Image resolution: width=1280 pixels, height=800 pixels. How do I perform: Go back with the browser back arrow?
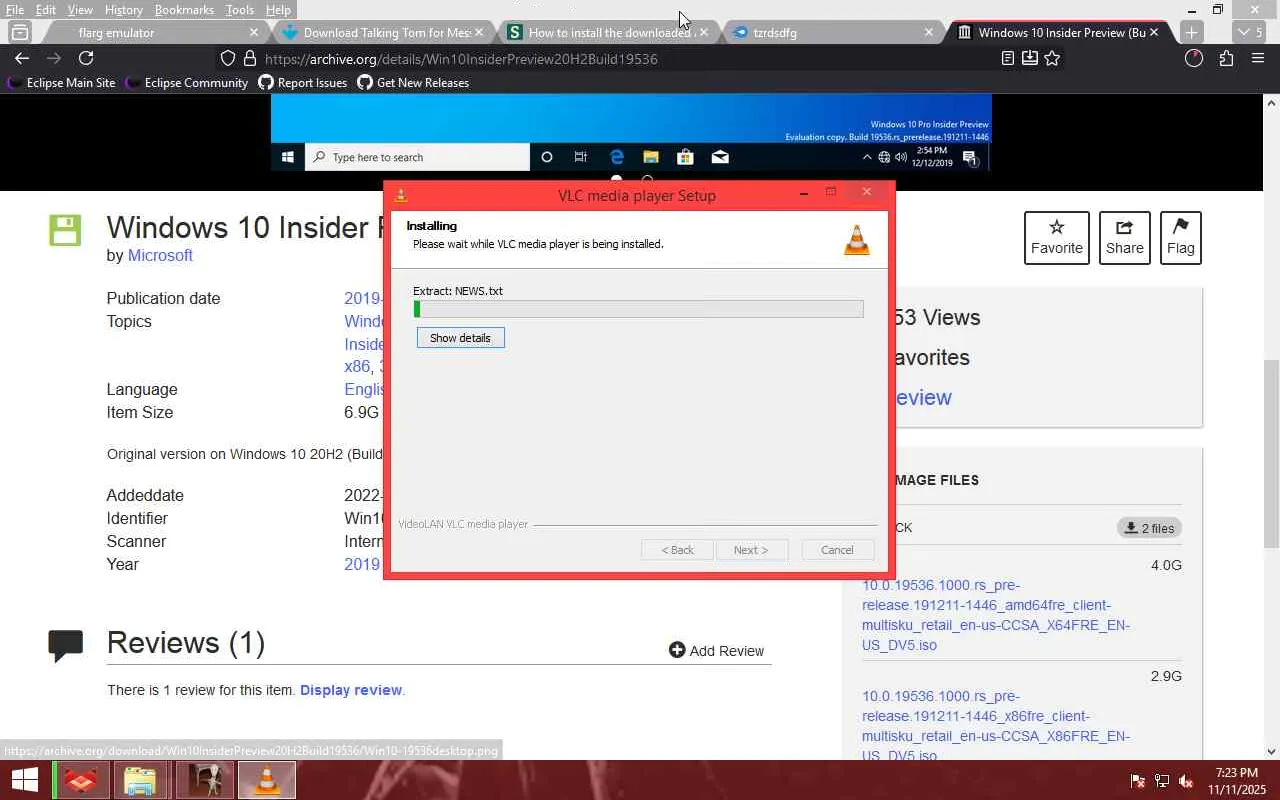[x=22, y=58]
